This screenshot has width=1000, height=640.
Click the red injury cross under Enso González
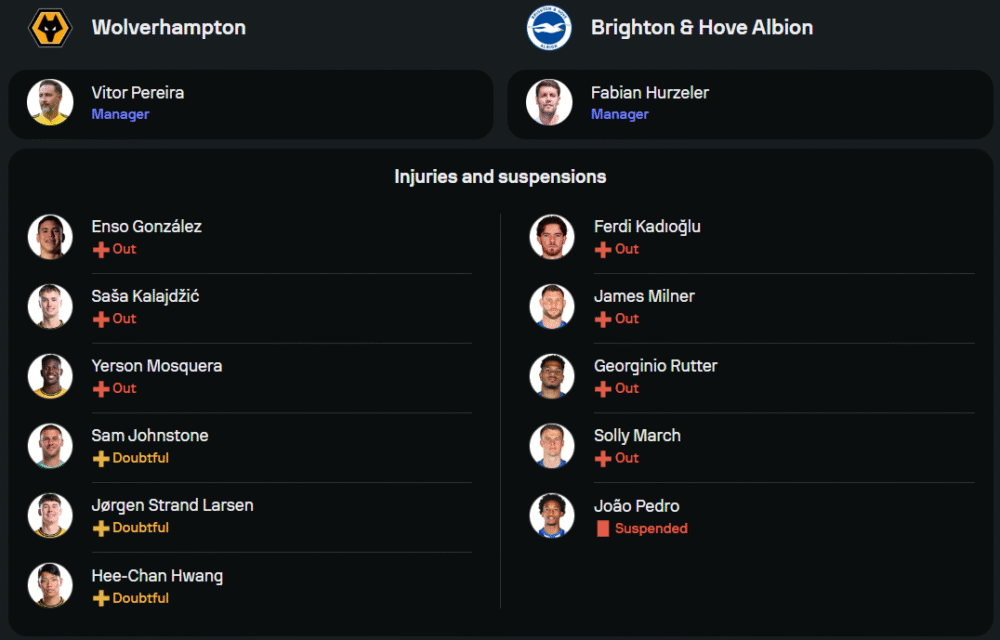pos(101,249)
